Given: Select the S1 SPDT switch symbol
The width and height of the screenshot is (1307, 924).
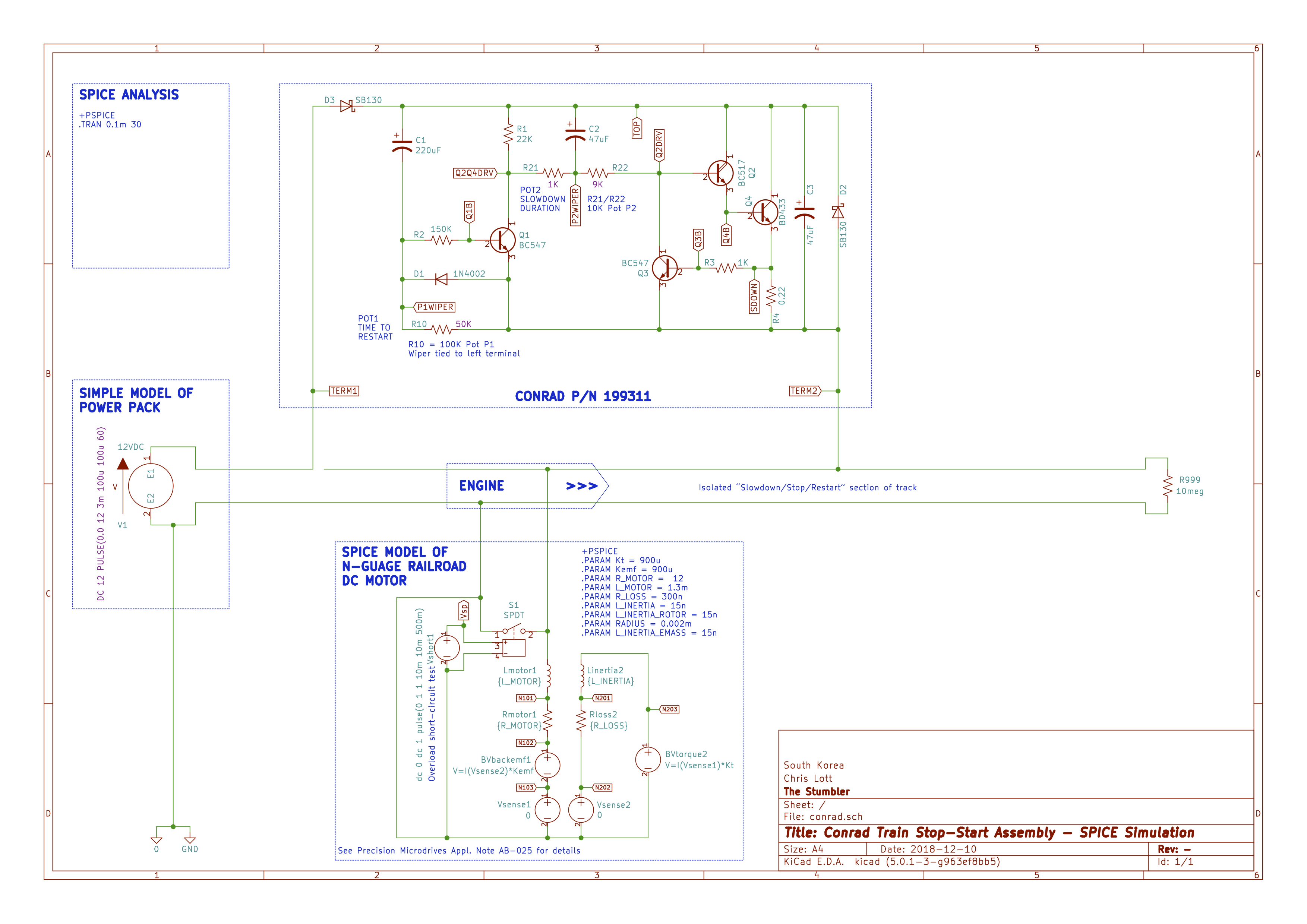Looking at the screenshot, I should 514,639.
